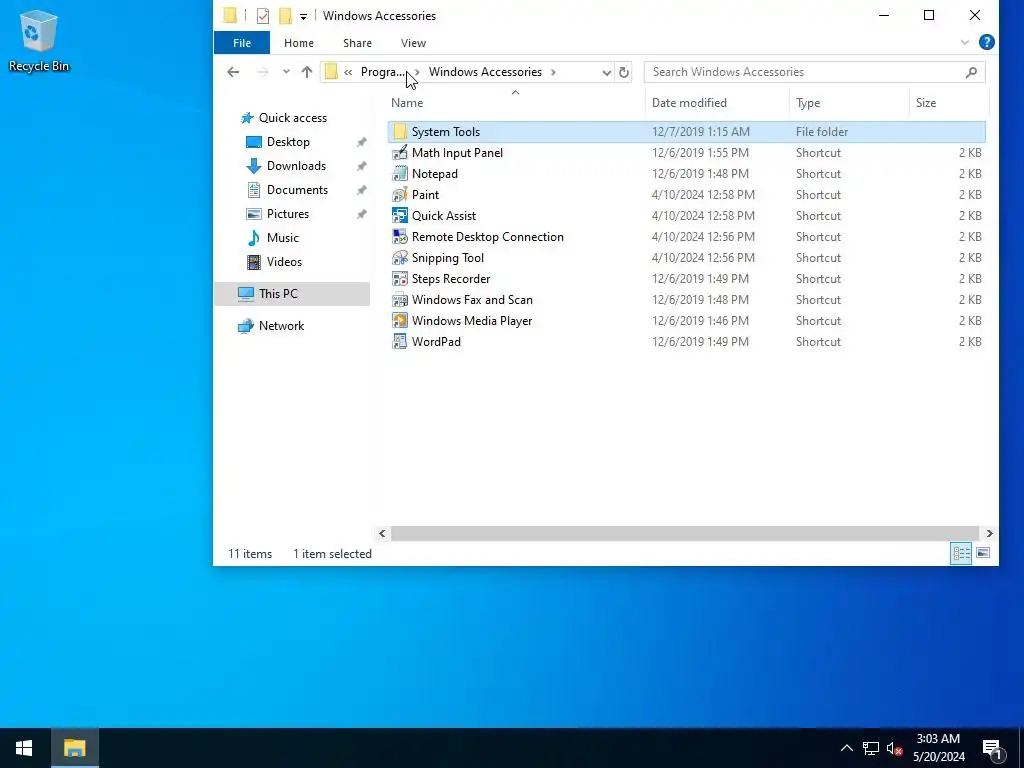Viewport: 1024px width, 768px height.
Task: Open Desktop in navigation pane
Action: 288,142
